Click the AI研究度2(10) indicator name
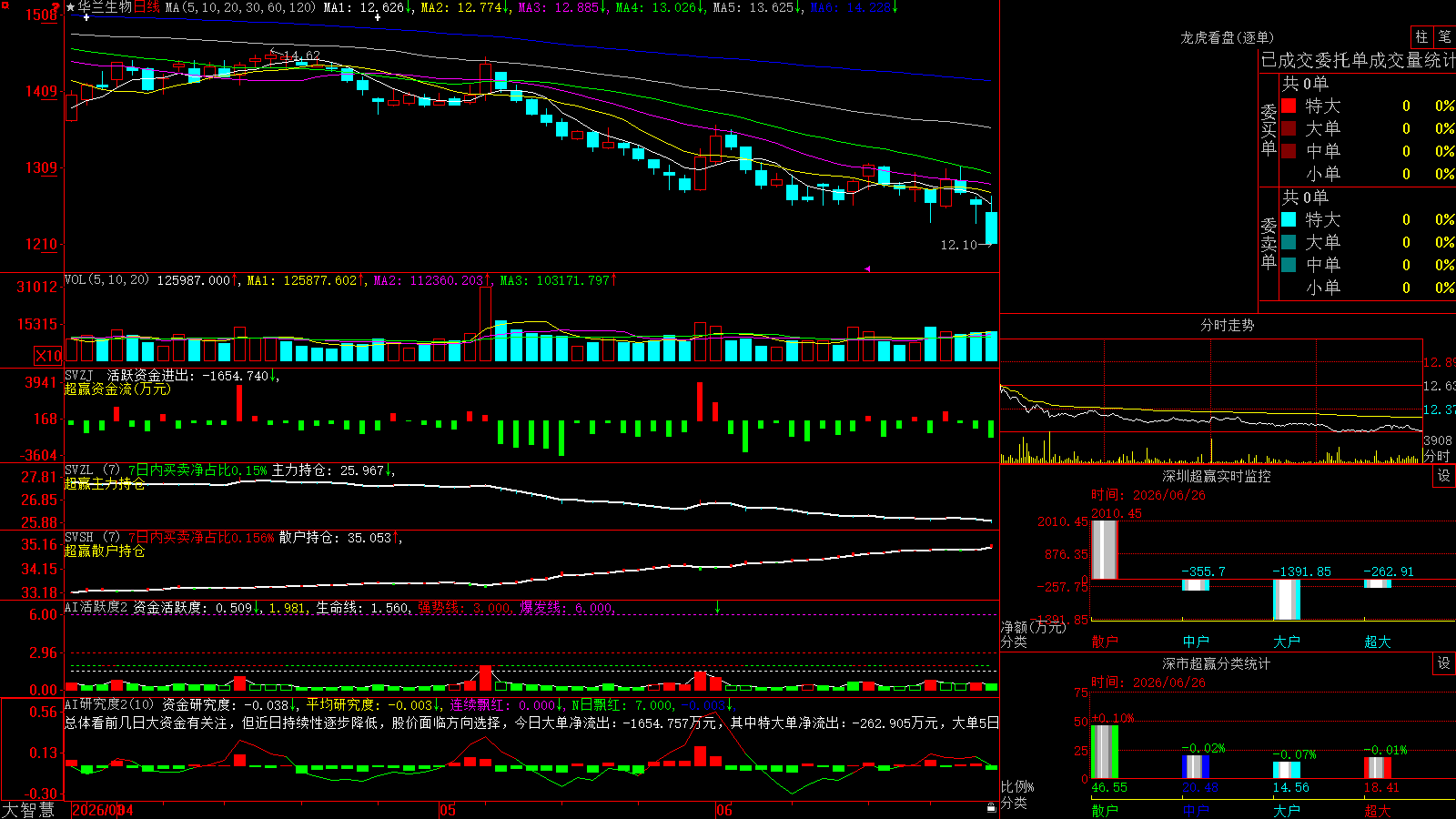The image size is (1456, 819). [109, 704]
